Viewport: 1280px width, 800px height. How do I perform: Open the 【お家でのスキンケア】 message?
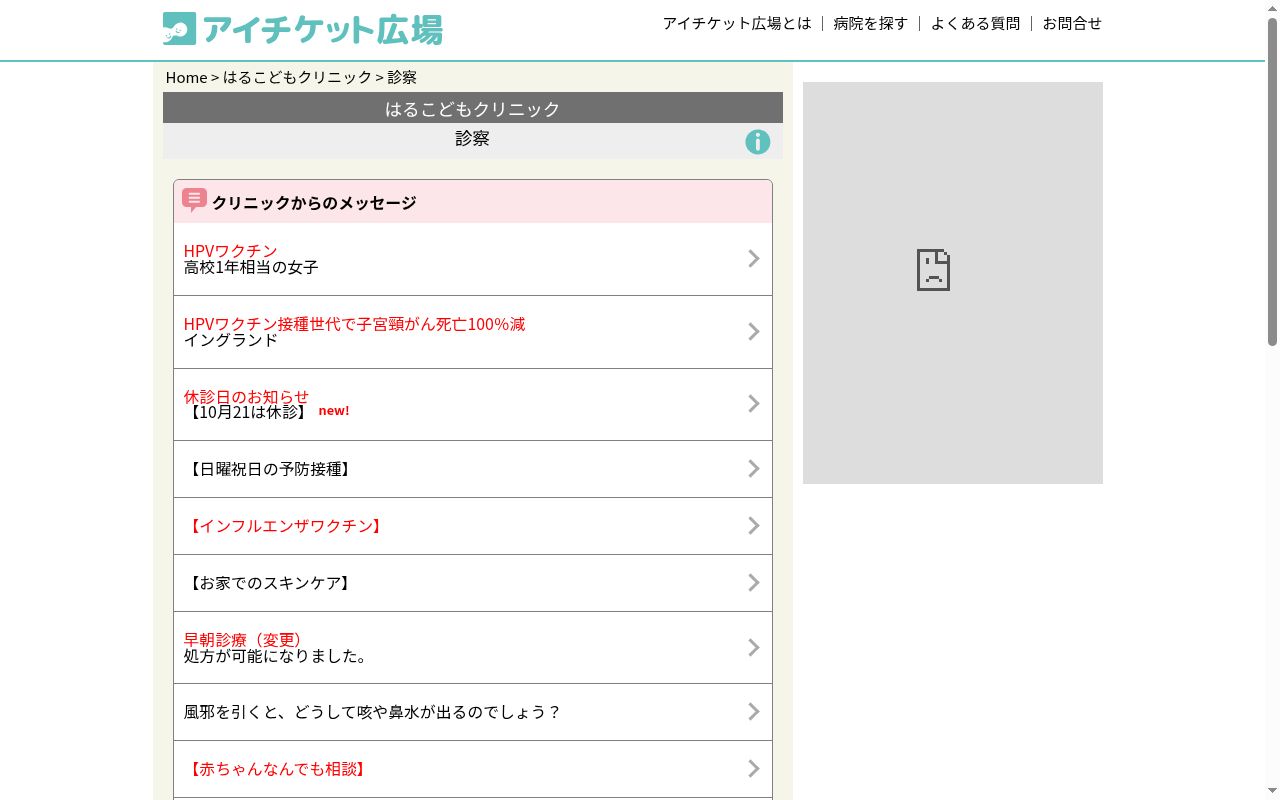point(473,583)
